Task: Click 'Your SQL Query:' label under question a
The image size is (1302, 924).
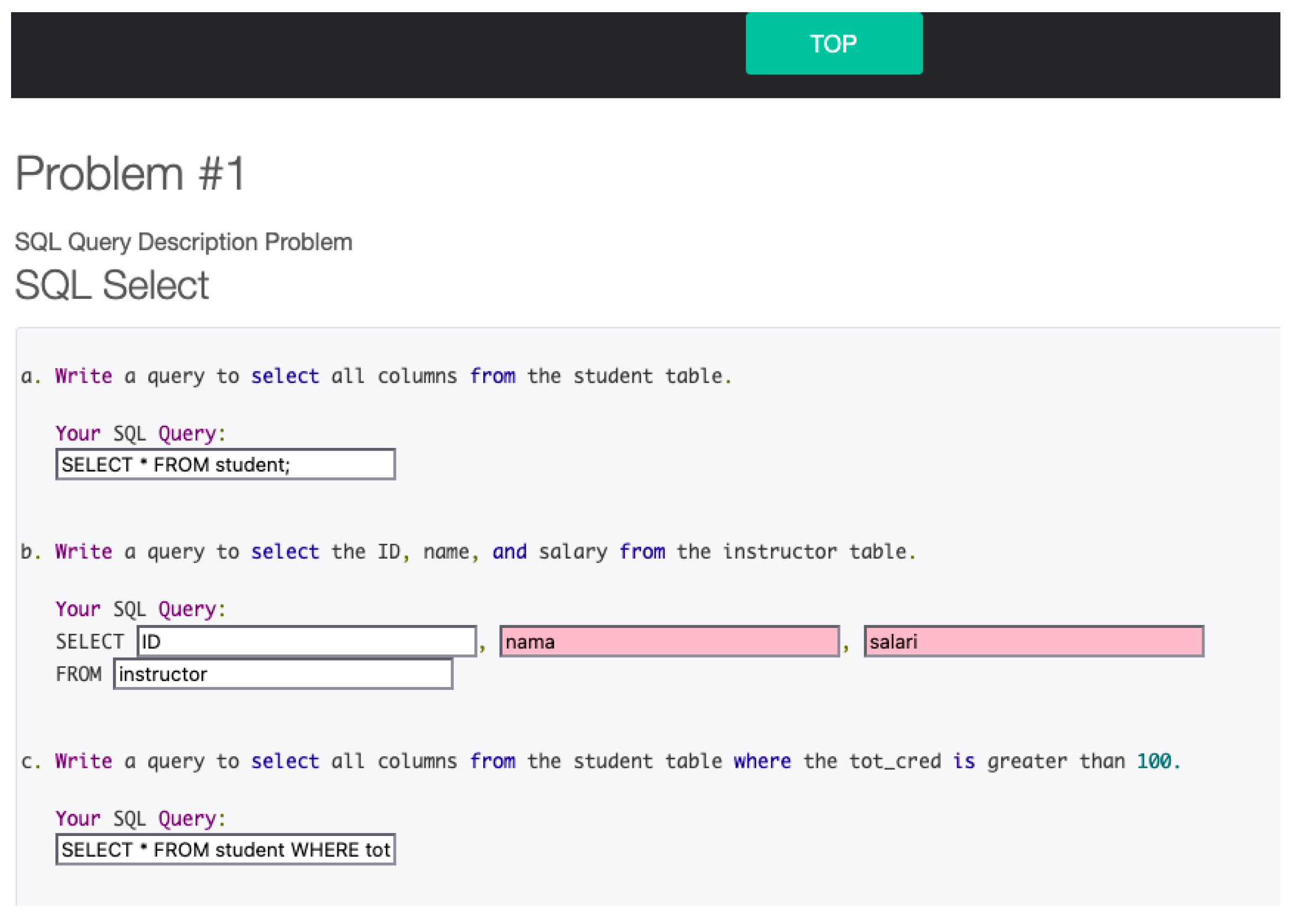Action: [x=141, y=433]
